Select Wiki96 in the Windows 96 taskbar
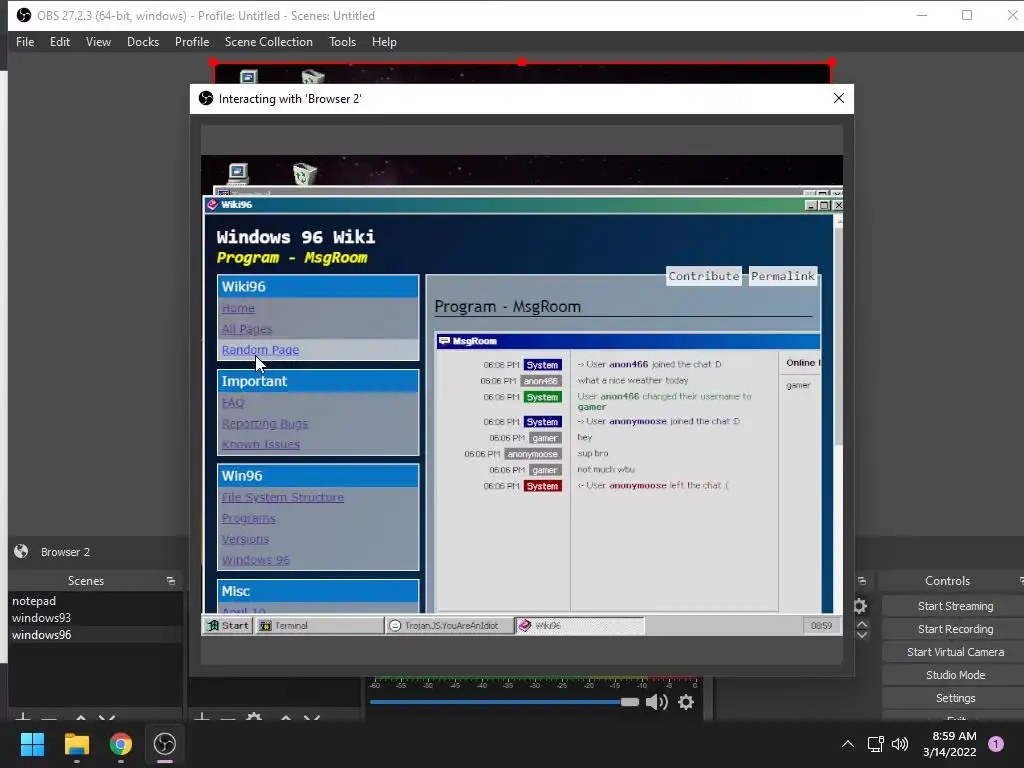The image size is (1024, 768). [579, 625]
